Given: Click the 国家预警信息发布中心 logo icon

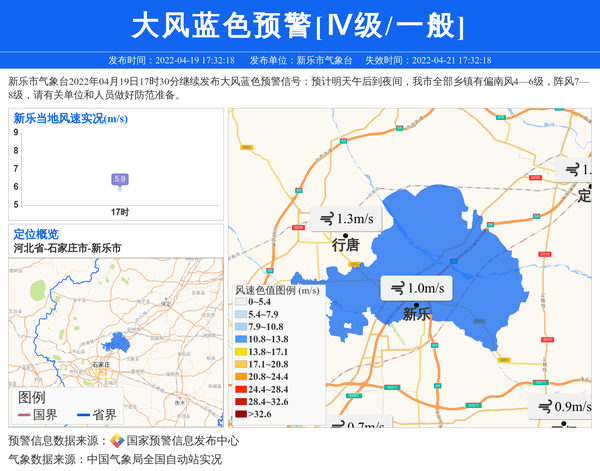Looking at the screenshot, I should click(117, 441).
